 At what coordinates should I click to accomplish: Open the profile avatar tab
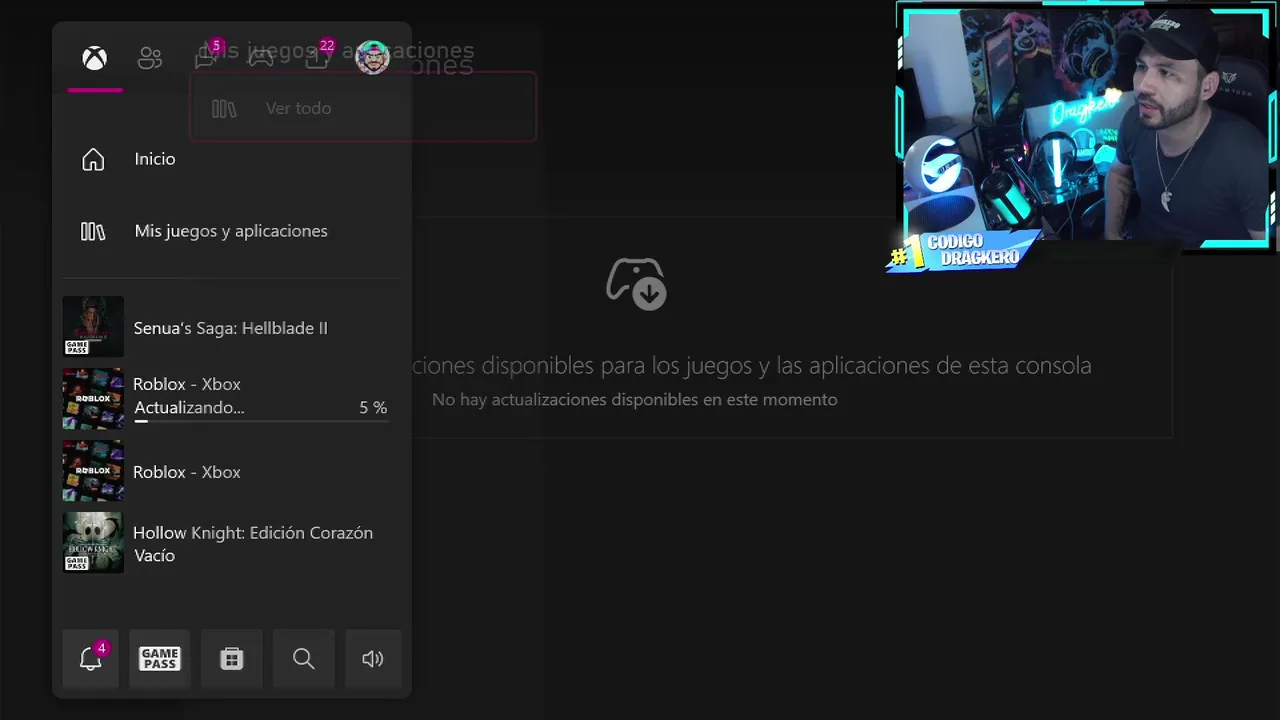[372, 58]
